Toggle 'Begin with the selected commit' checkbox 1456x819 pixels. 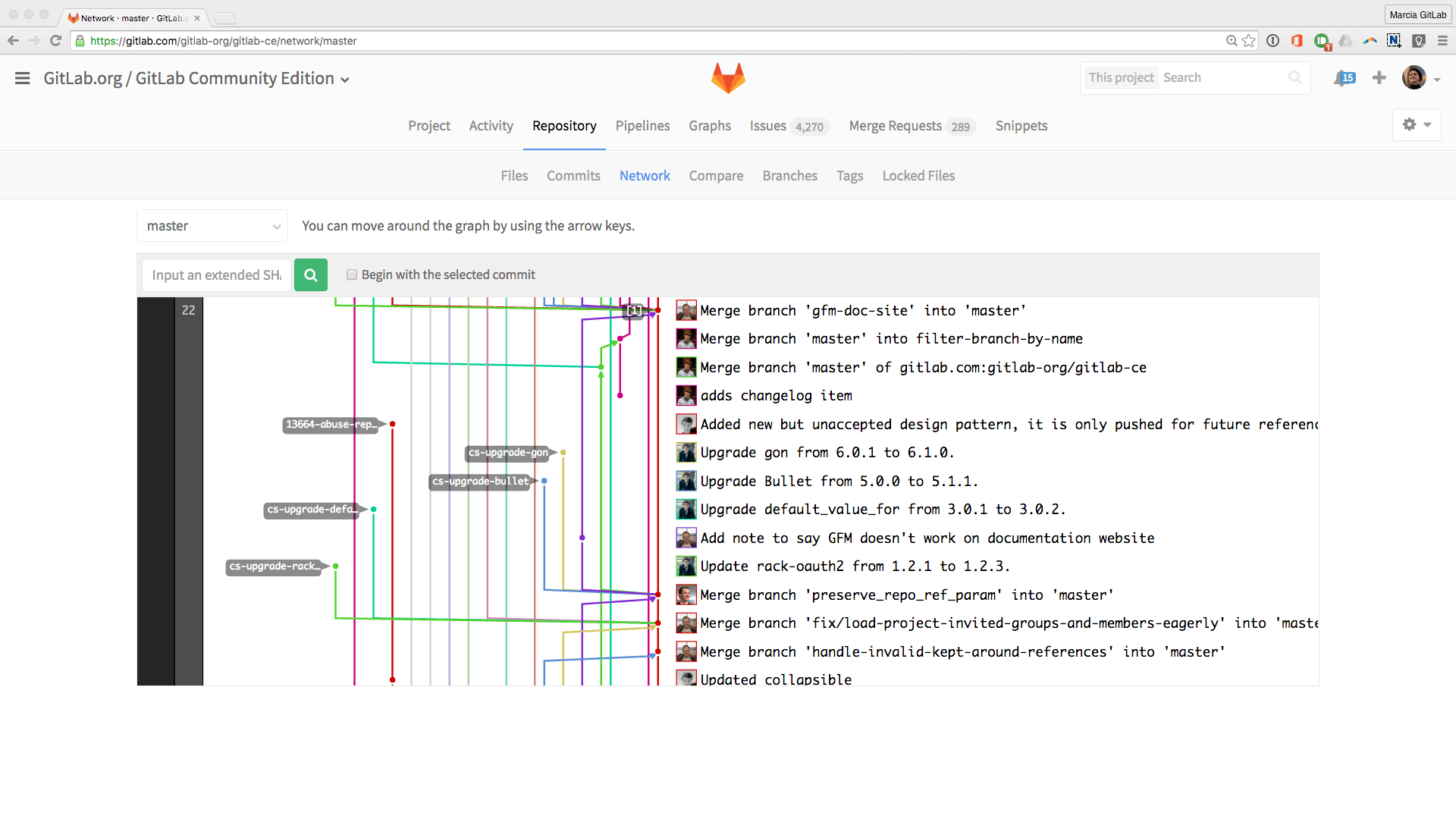[352, 275]
